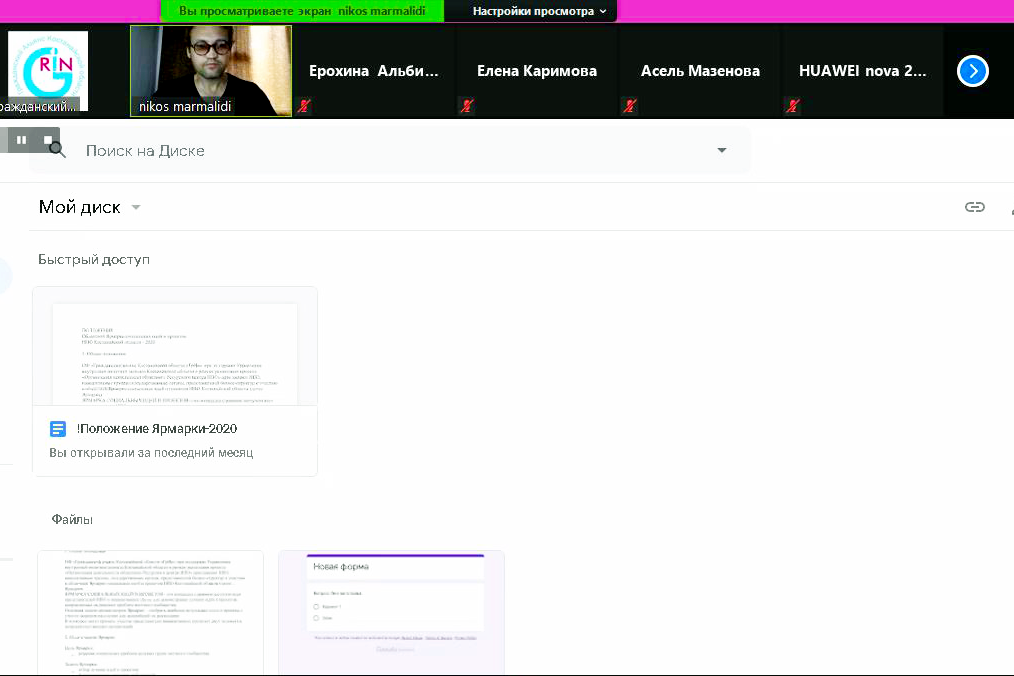Viewport: 1014px width, 676px height.
Task: Click the search magnifier icon in Drive
Action: (58, 150)
